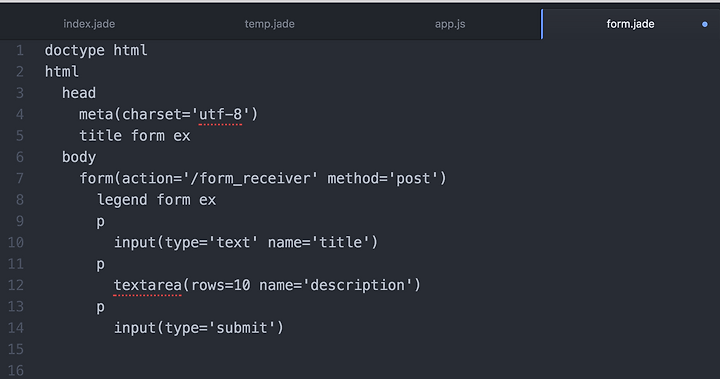Click the underlined 'utf-8' word
Viewport: 720px width, 379px height.
coord(220,114)
